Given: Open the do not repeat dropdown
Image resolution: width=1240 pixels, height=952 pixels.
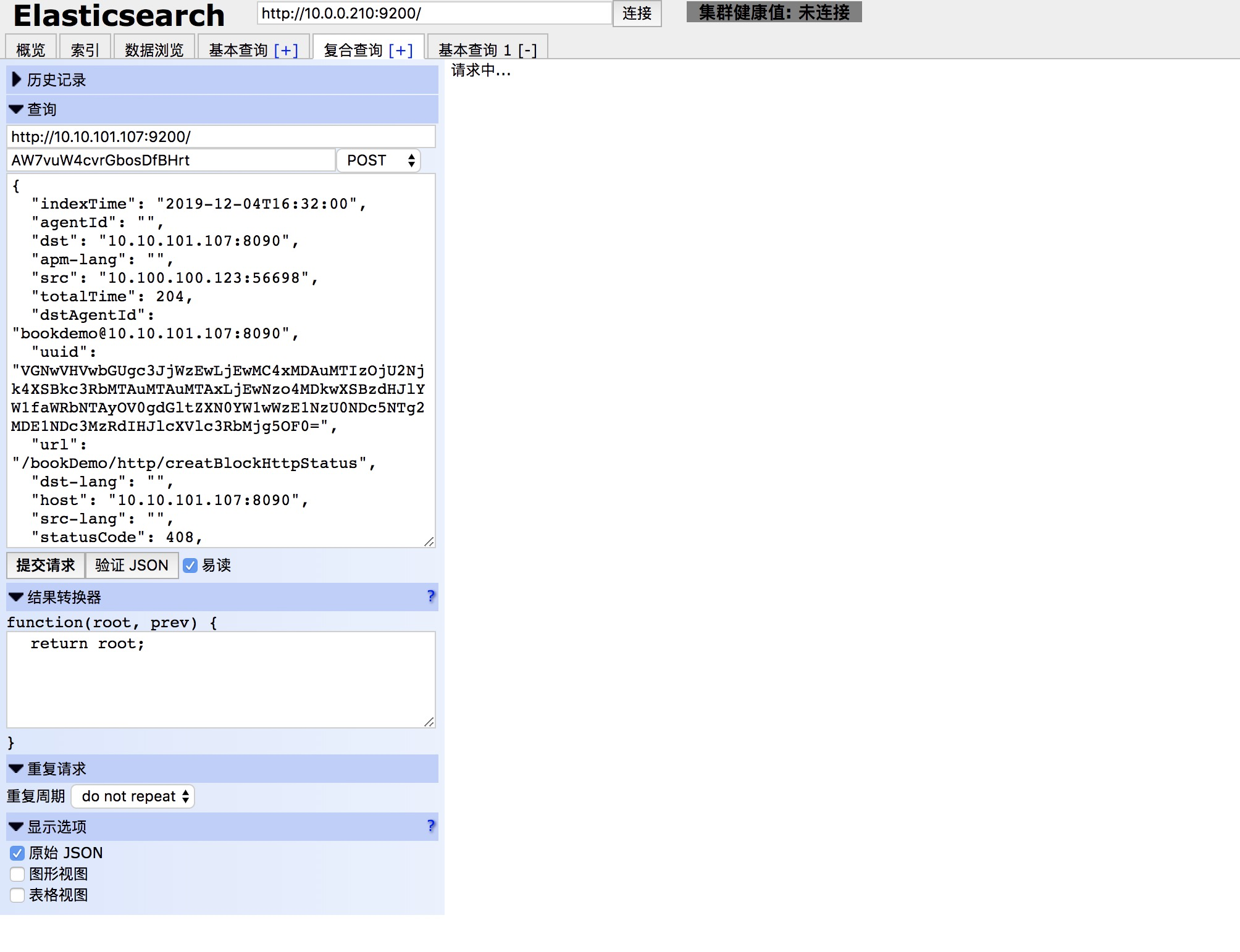Looking at the screenshot, I should [133, 796].
